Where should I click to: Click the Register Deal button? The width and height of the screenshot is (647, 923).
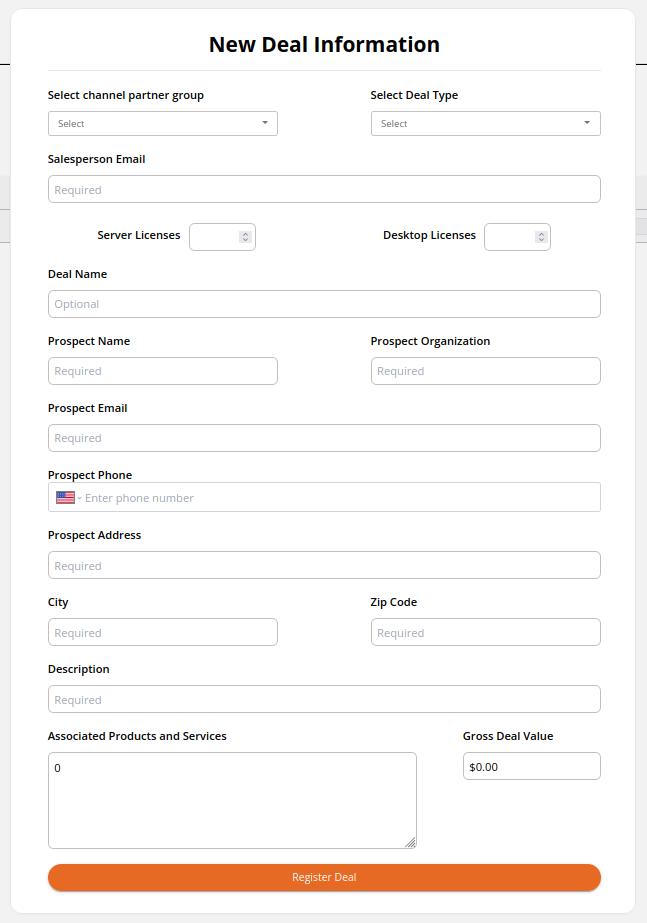[x=324, y=877]
